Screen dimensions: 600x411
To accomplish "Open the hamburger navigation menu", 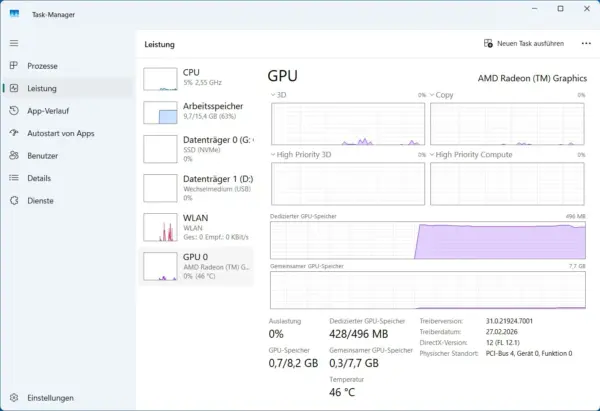I will 14,43.
